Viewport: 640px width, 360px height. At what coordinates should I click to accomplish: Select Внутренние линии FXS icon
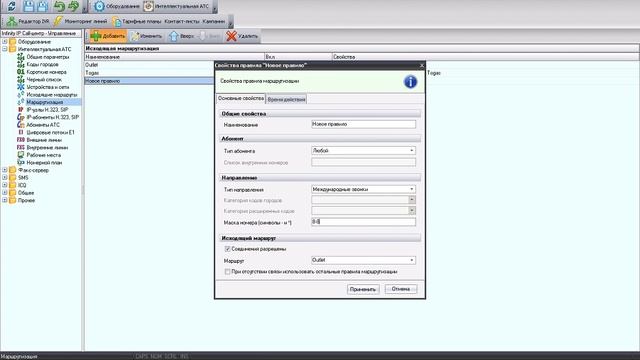click(x=21, y=147)
